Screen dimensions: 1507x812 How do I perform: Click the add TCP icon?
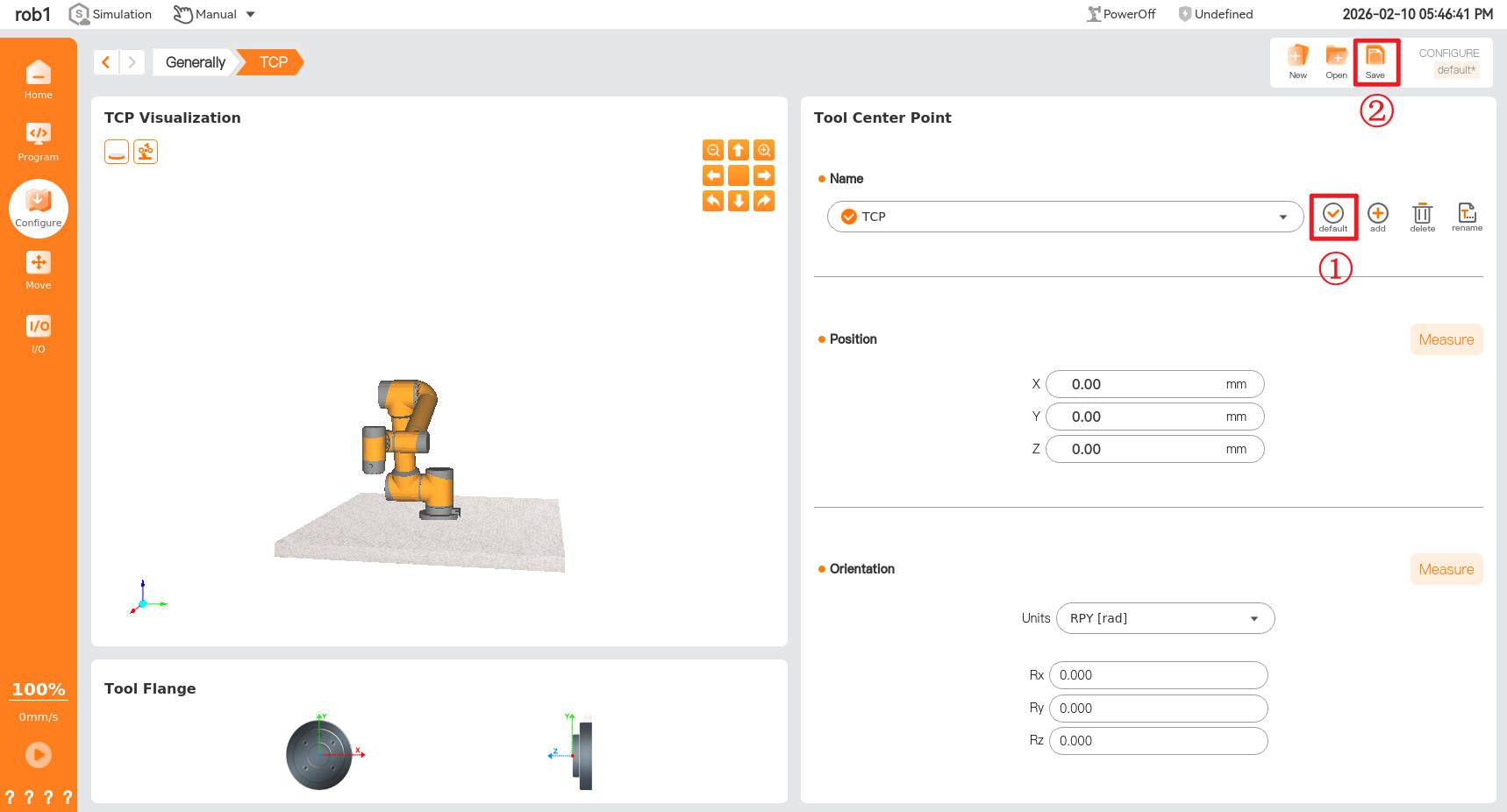click(1377, 216)
